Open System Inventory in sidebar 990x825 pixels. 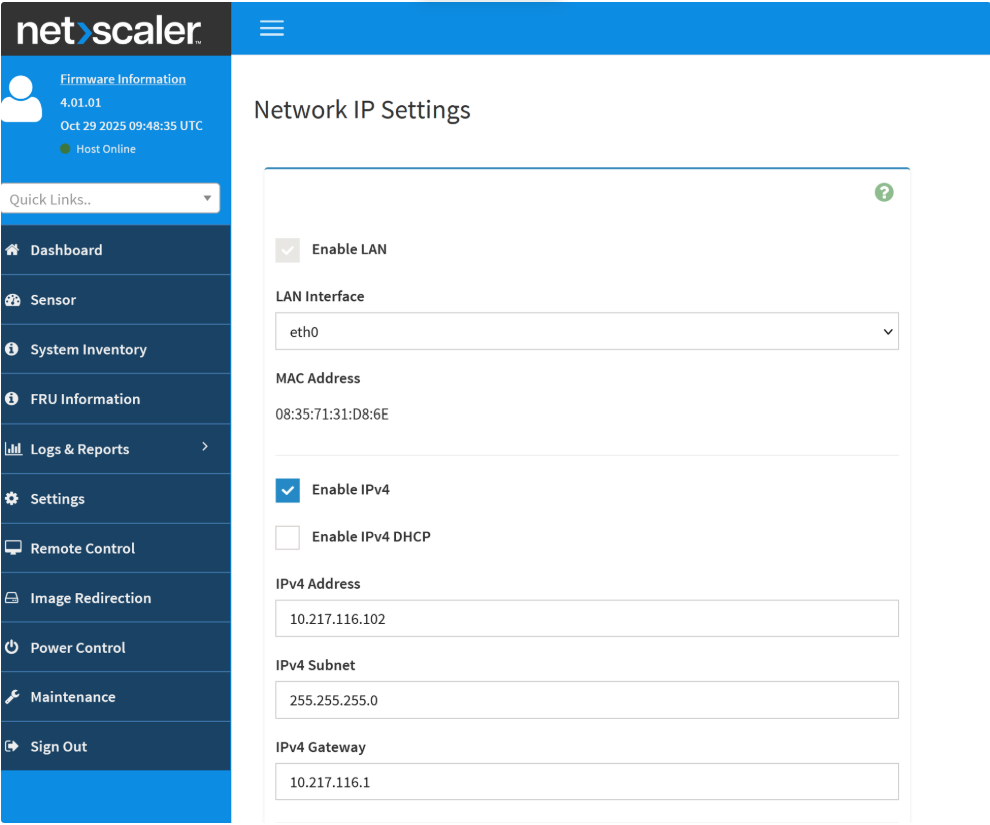pyautogui.click(x=88, y=350)
